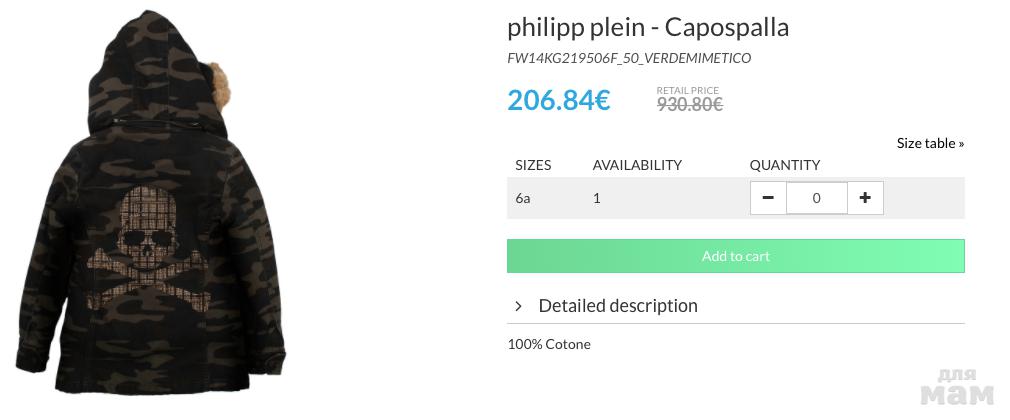
Task: Click the QUANTITY column header
Action: 785,165
